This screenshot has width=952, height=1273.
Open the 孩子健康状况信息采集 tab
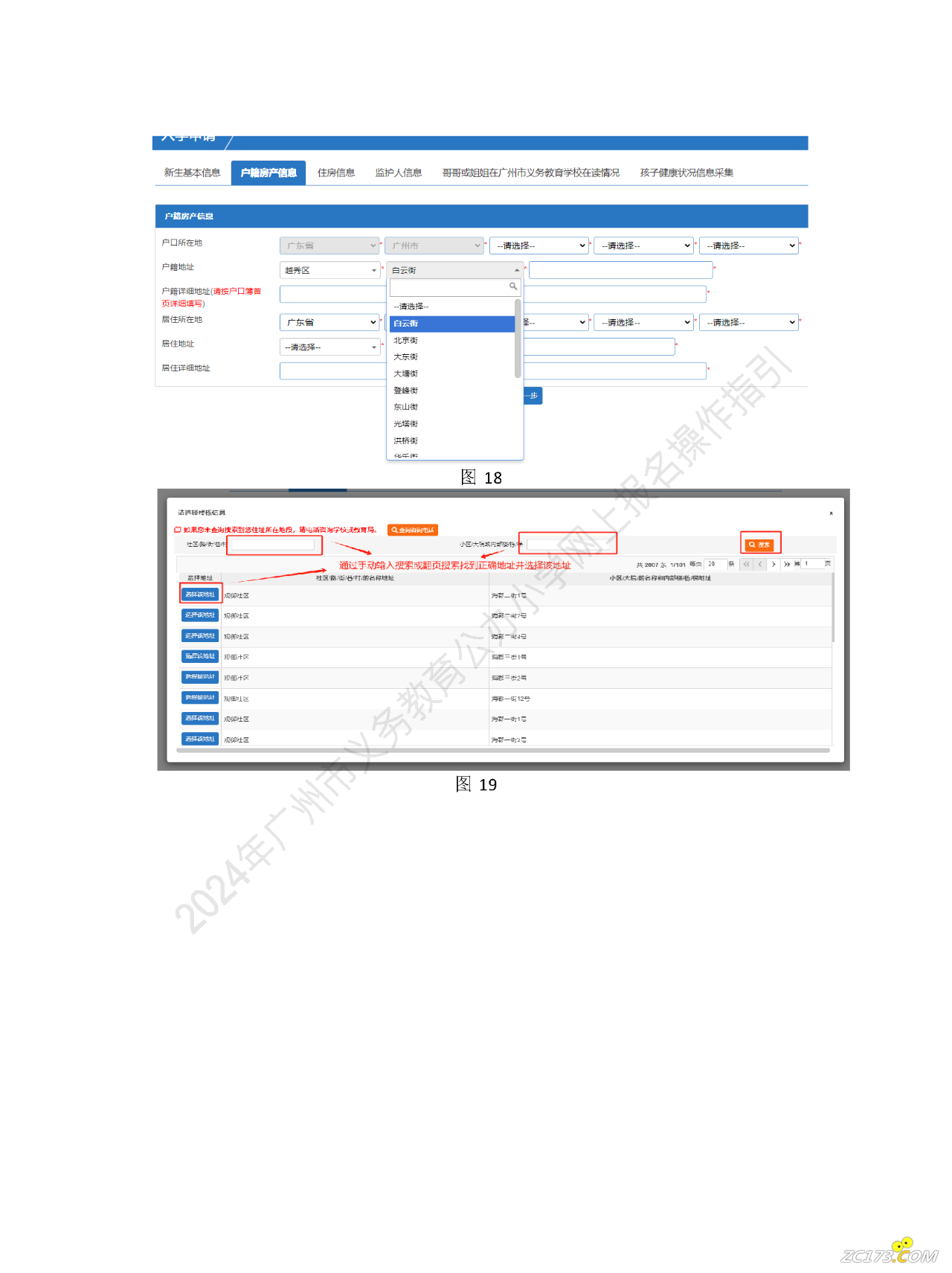pos(686,173)
